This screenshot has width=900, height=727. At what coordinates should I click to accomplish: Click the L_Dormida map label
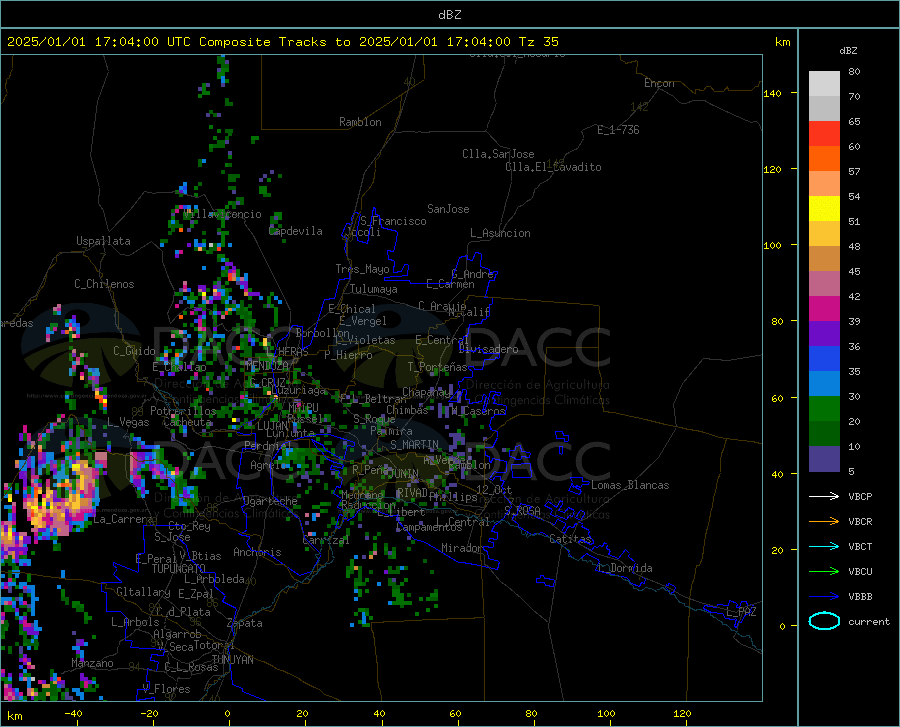tap(625, 568)
